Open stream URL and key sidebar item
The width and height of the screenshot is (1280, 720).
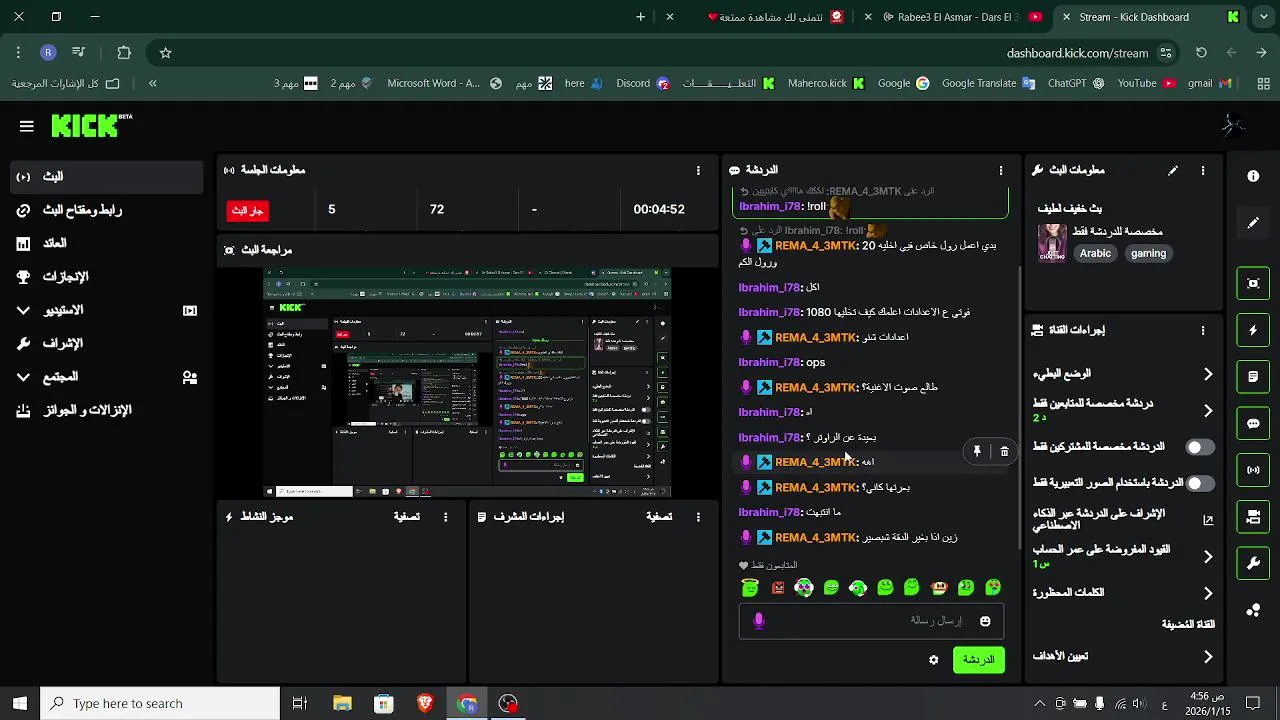107,210
